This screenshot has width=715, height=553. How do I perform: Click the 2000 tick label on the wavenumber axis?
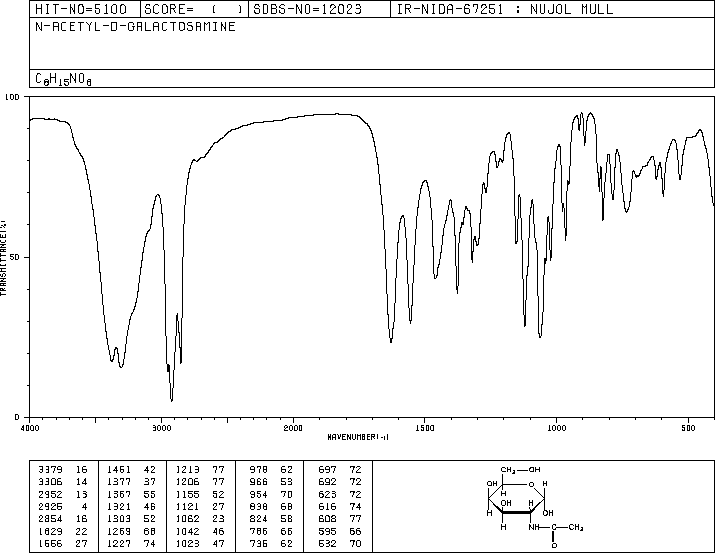(293, 428)
